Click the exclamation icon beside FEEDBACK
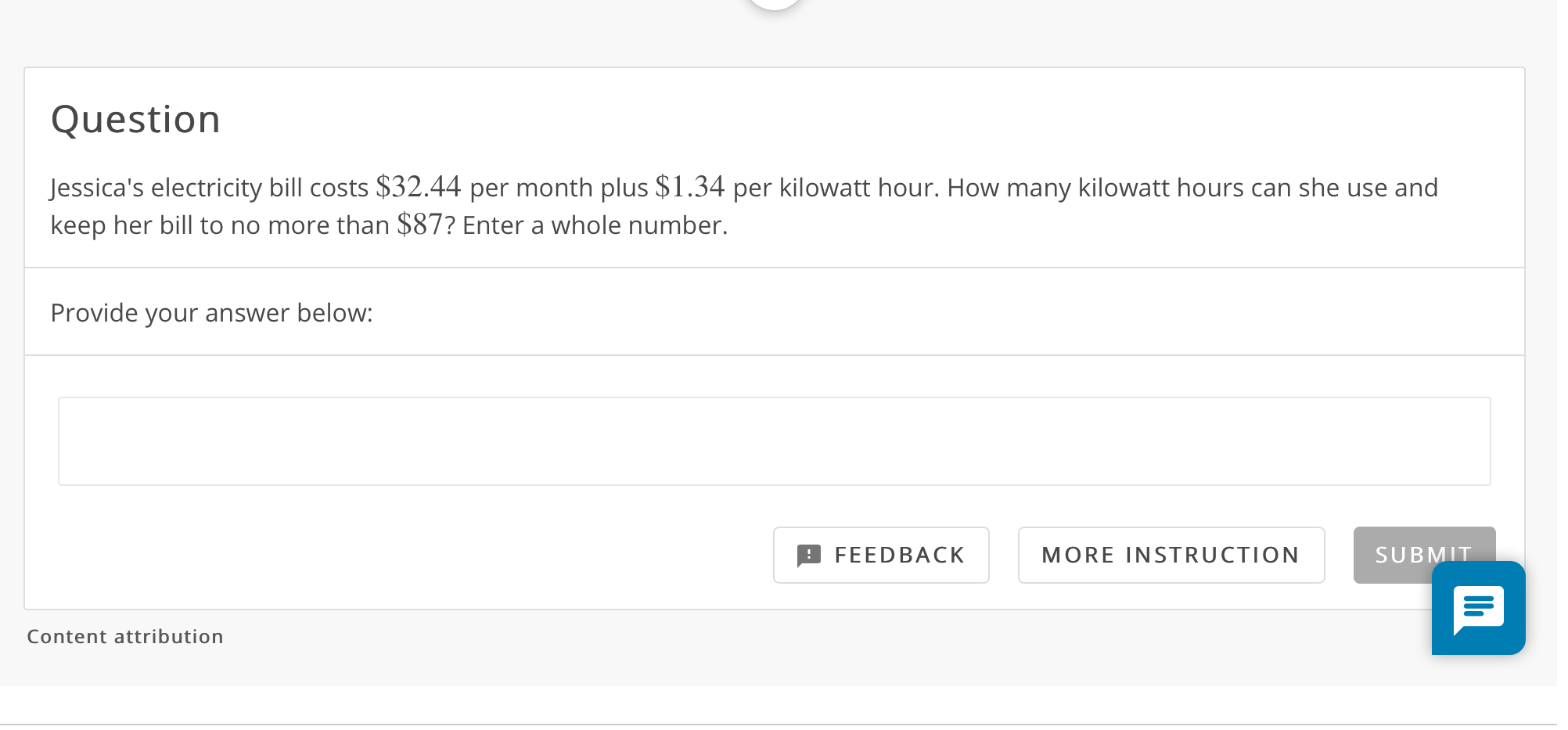 point(809,556)
